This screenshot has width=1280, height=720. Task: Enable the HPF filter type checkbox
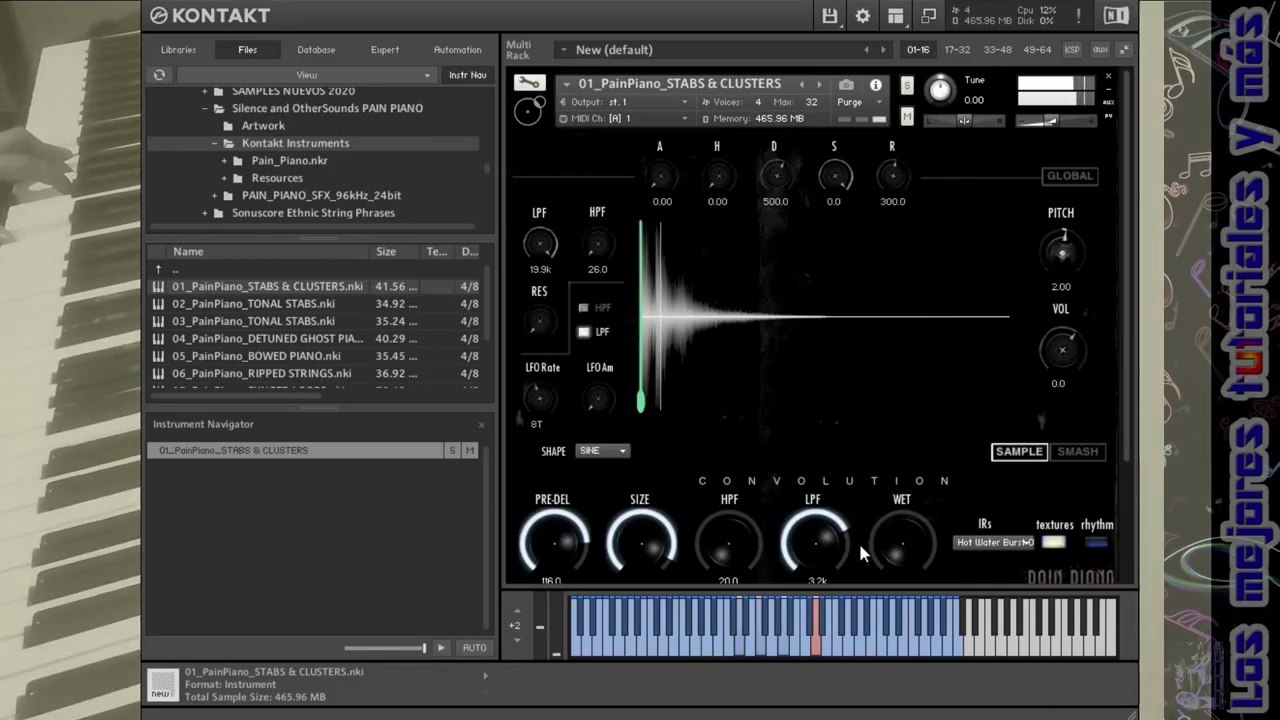pos(584,308)
